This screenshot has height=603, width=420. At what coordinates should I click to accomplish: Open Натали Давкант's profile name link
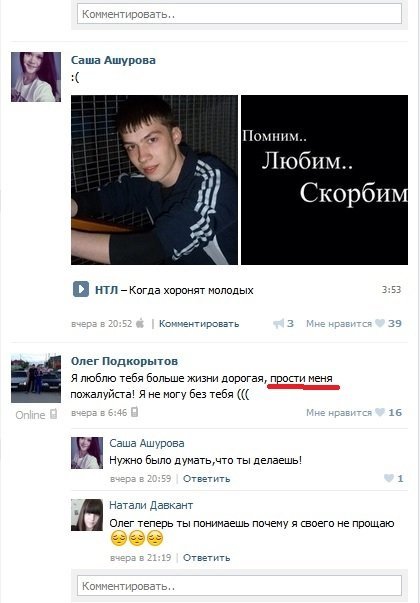[151, 505]
